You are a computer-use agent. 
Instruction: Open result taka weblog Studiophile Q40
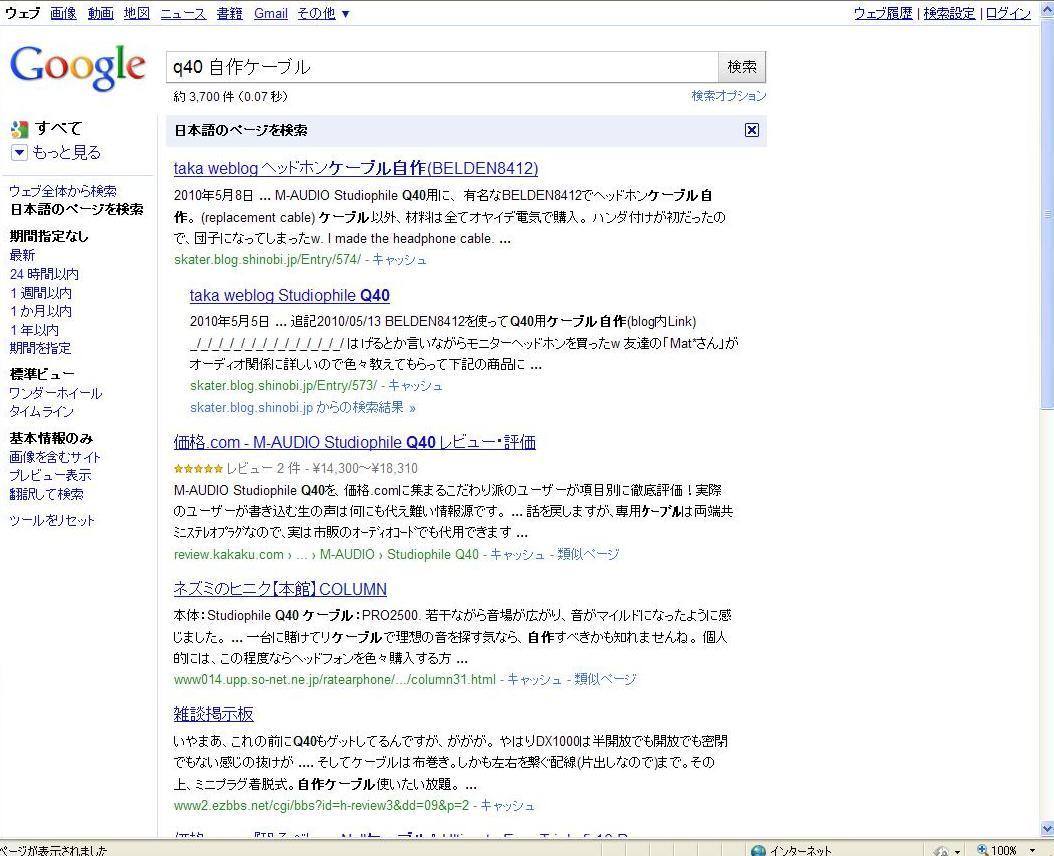click(x=290, y=295)
